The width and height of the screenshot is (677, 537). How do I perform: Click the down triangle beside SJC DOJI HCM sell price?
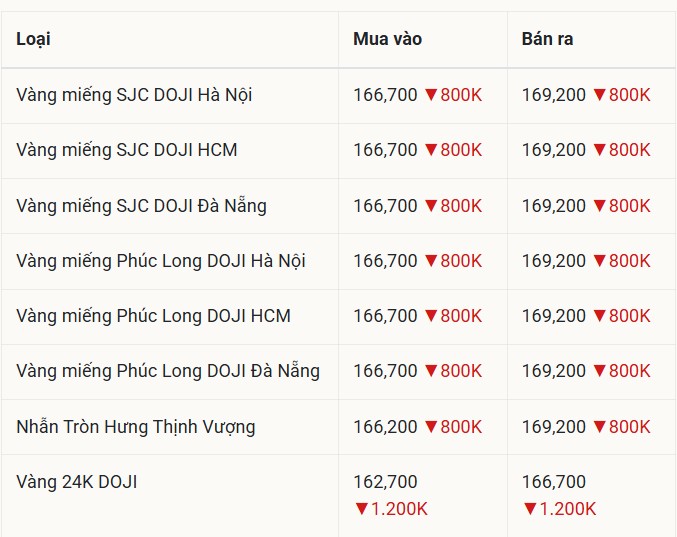point(600,150)
